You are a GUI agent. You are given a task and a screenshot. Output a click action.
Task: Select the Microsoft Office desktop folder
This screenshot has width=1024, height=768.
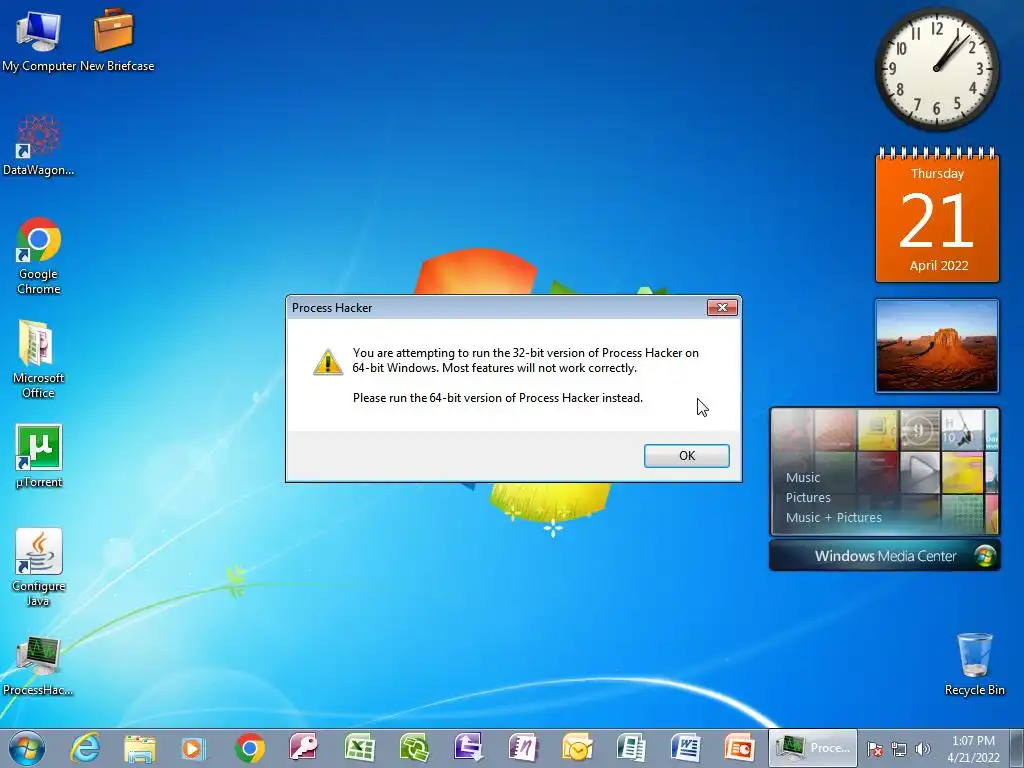39,359
